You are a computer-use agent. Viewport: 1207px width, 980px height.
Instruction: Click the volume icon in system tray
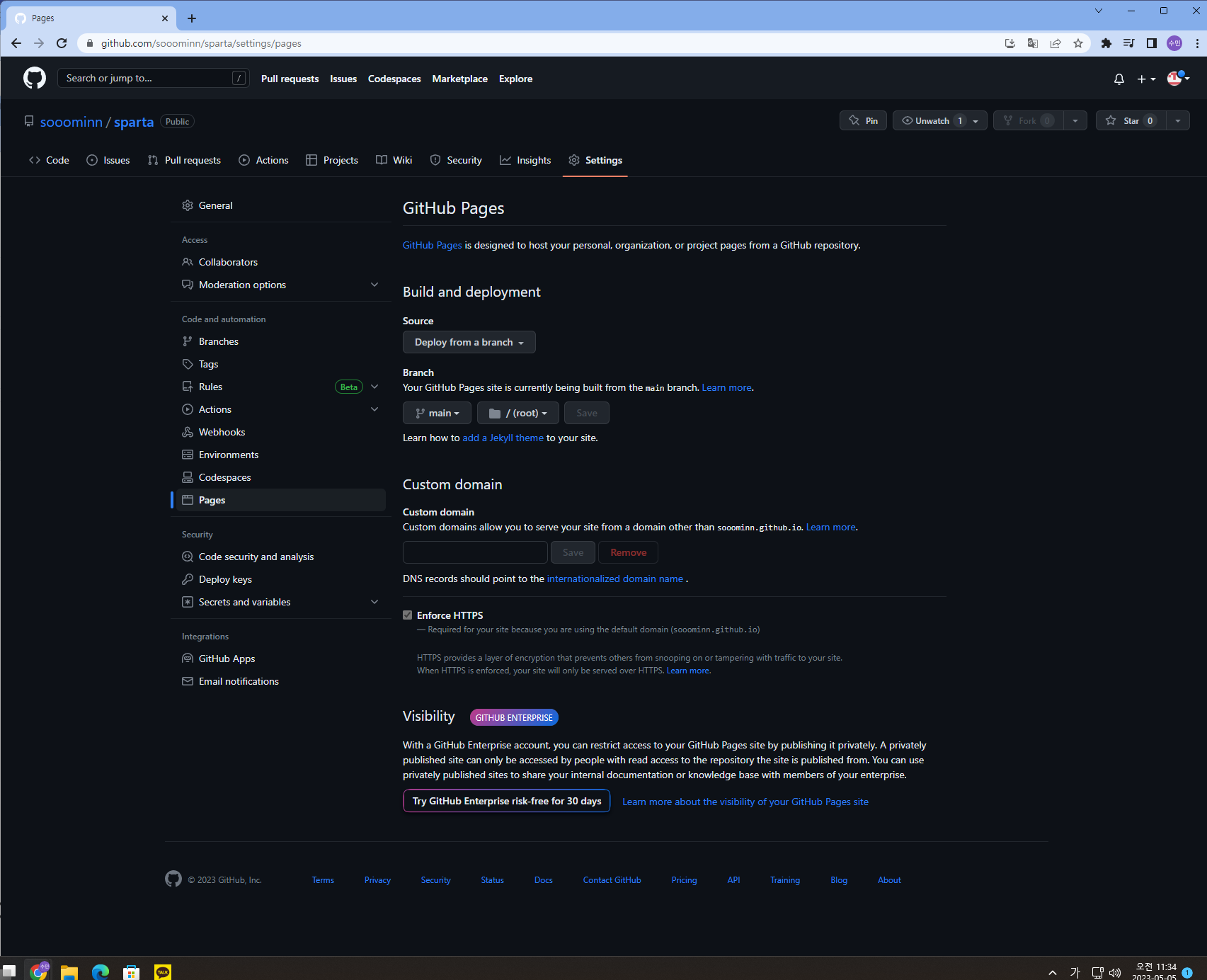[1115, 972]
